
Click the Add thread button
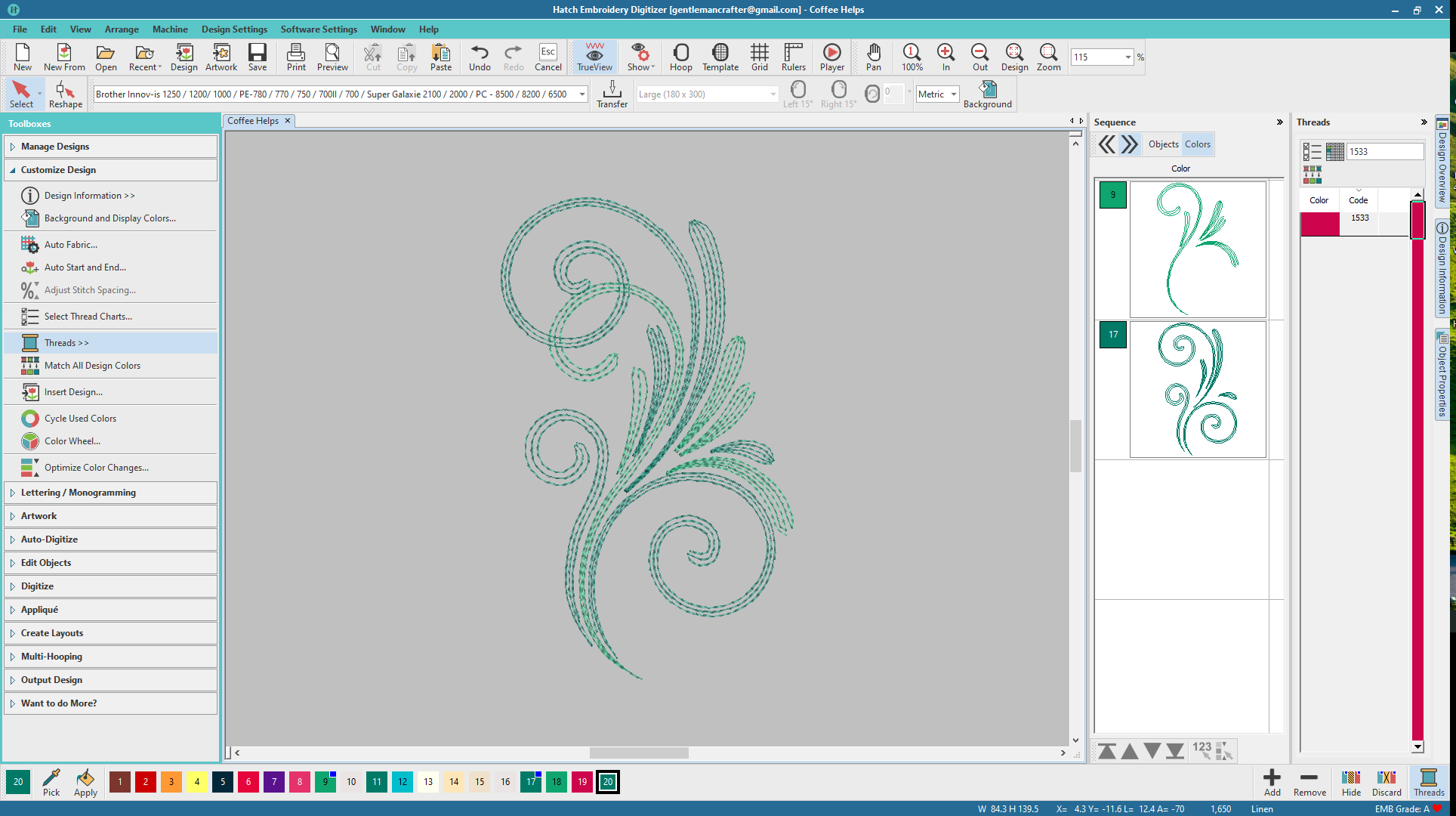click(1272, 782)
